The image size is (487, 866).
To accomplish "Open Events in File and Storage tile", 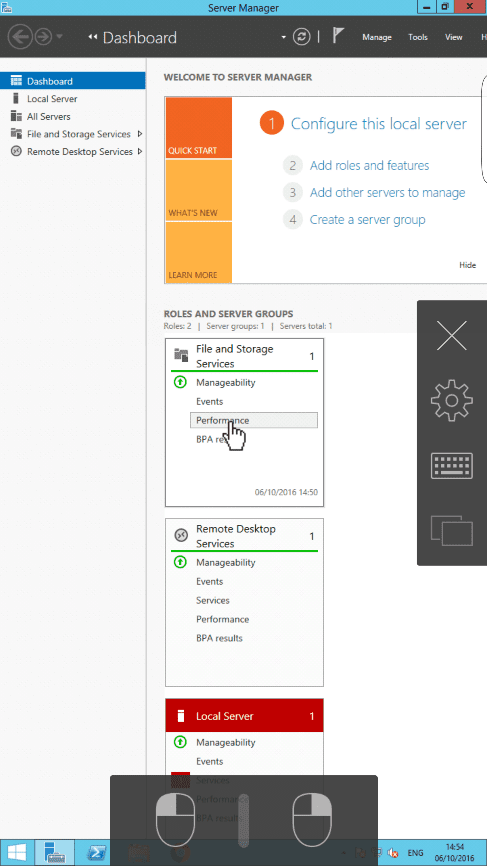I will click(x=209, y=402).
